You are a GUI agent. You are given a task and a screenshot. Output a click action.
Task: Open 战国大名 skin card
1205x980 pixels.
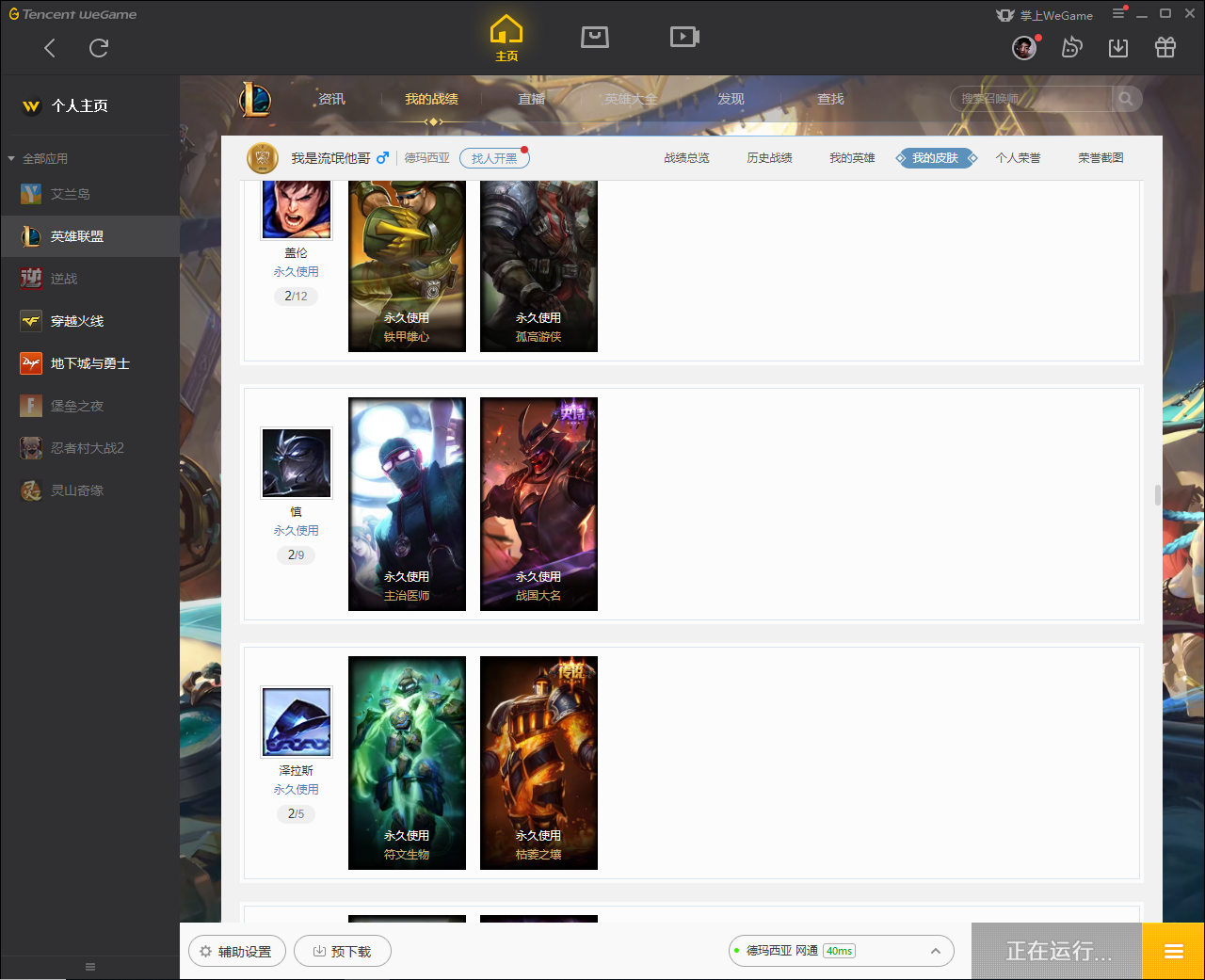coord(538,504)
